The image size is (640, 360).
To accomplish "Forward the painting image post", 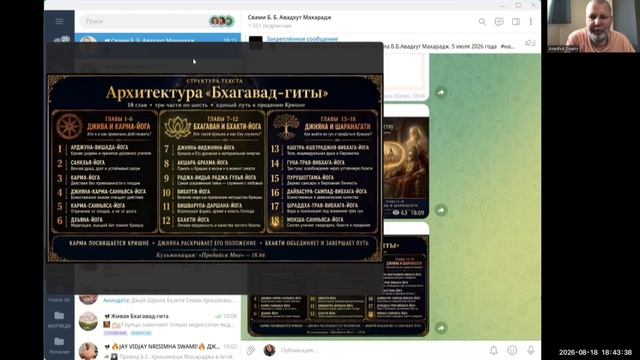I will pyautogui.click(x=441, y=210).
